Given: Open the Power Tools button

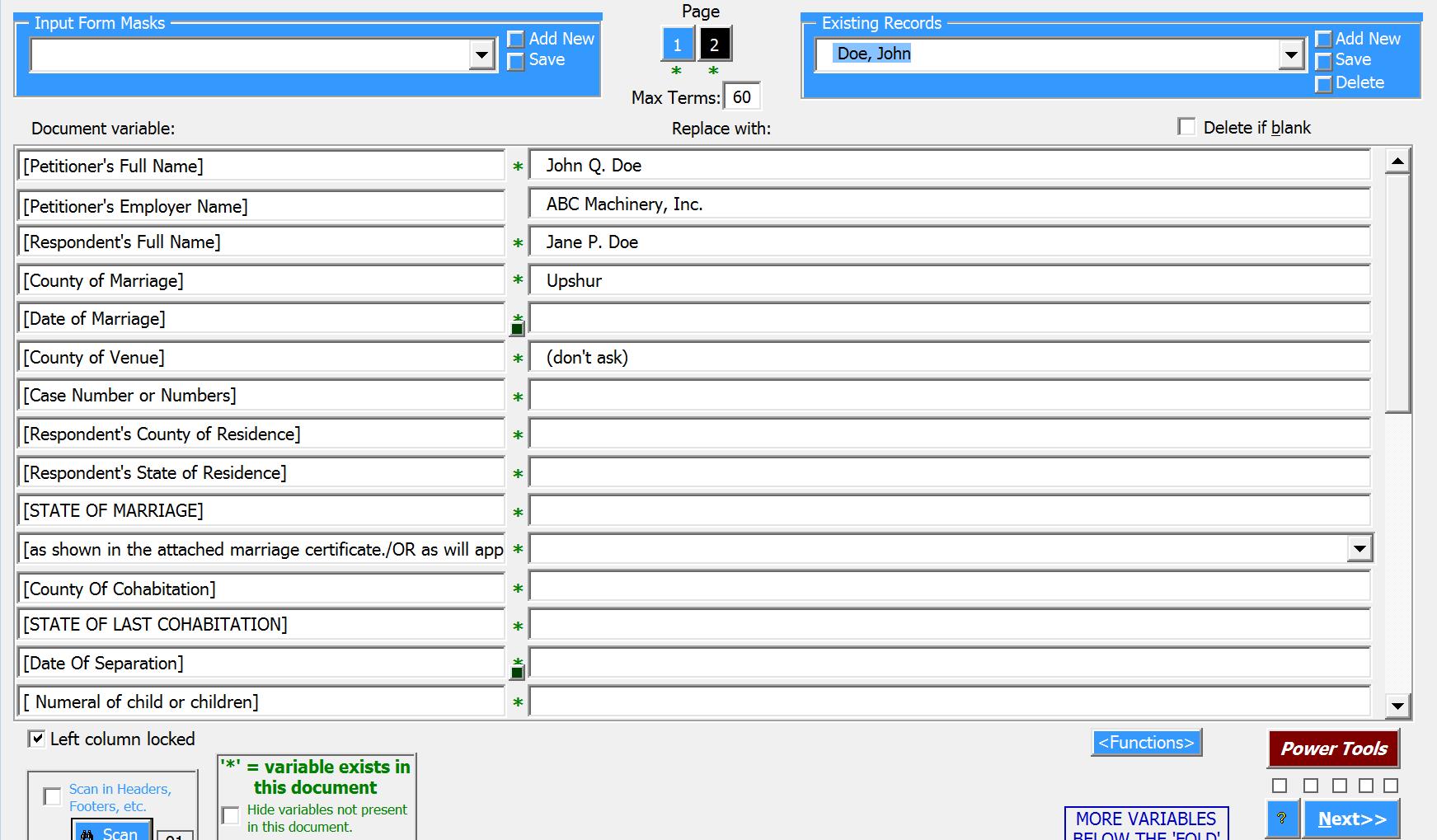Looking at the screenshot, I should [x=1333, y=748].
